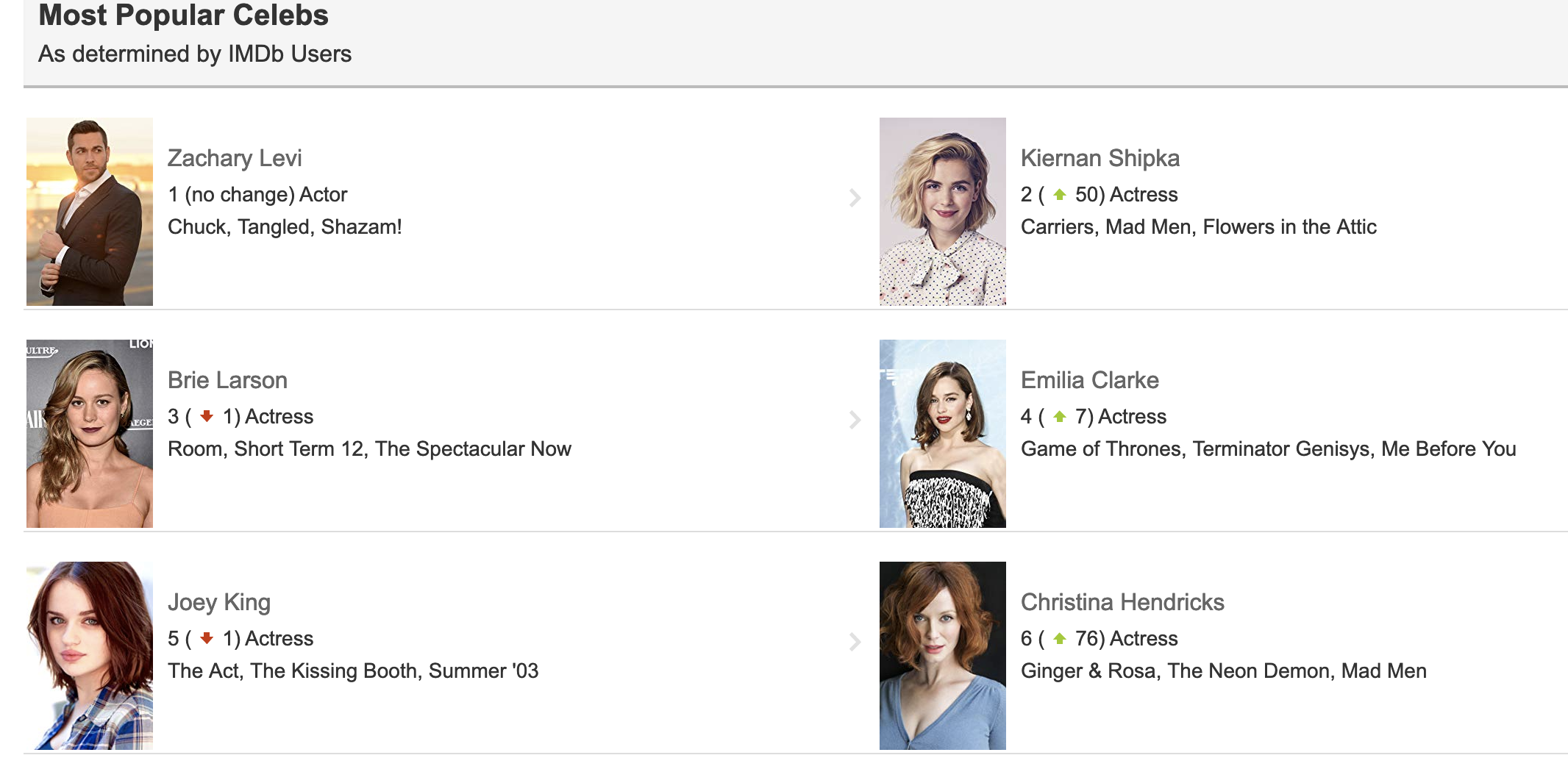Click the Most Popular Celebs heading
This screenshot has width=1568, height=769.
point(183,15)
